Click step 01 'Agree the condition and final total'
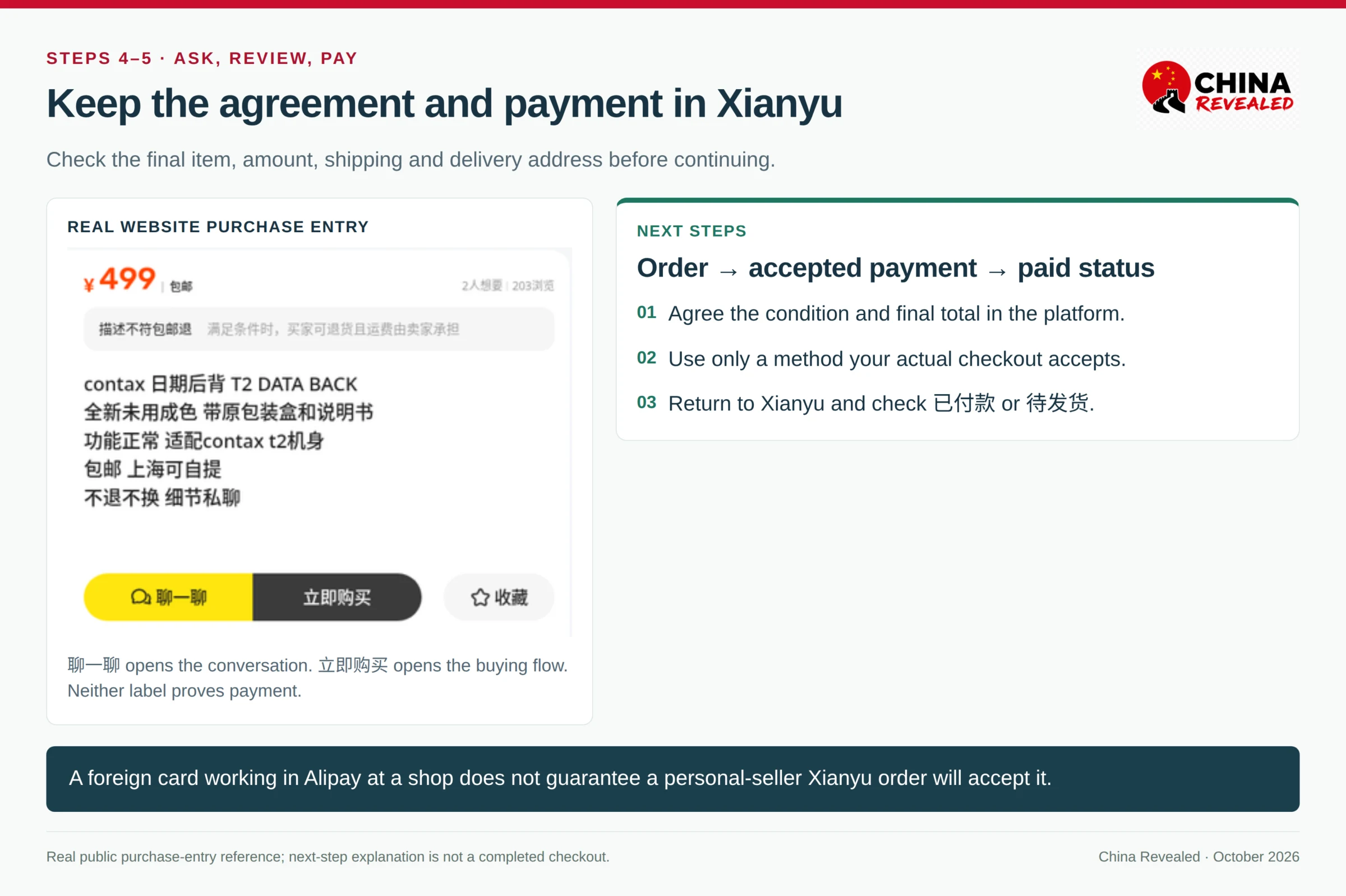Viewport: 1346px width, 896px height. [x=881, y=313]
